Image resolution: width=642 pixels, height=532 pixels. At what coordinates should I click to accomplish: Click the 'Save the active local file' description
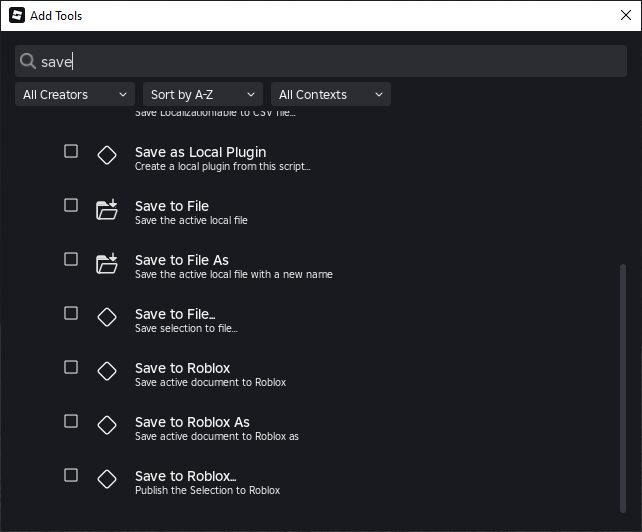tap(191, 220)
